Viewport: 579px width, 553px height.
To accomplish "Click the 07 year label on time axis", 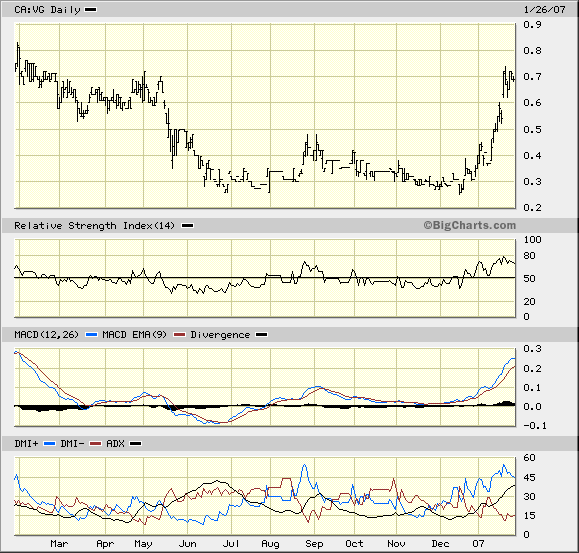I will coord(478,544).
